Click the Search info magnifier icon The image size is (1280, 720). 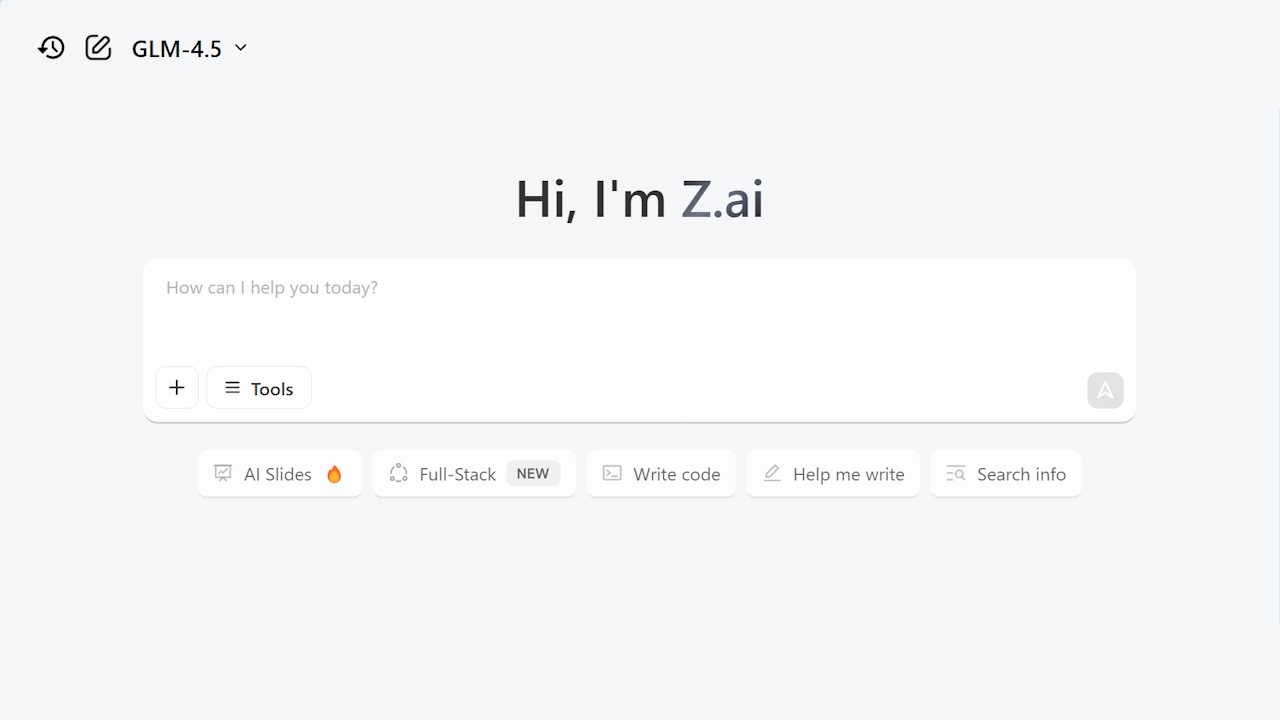point(954,473)
